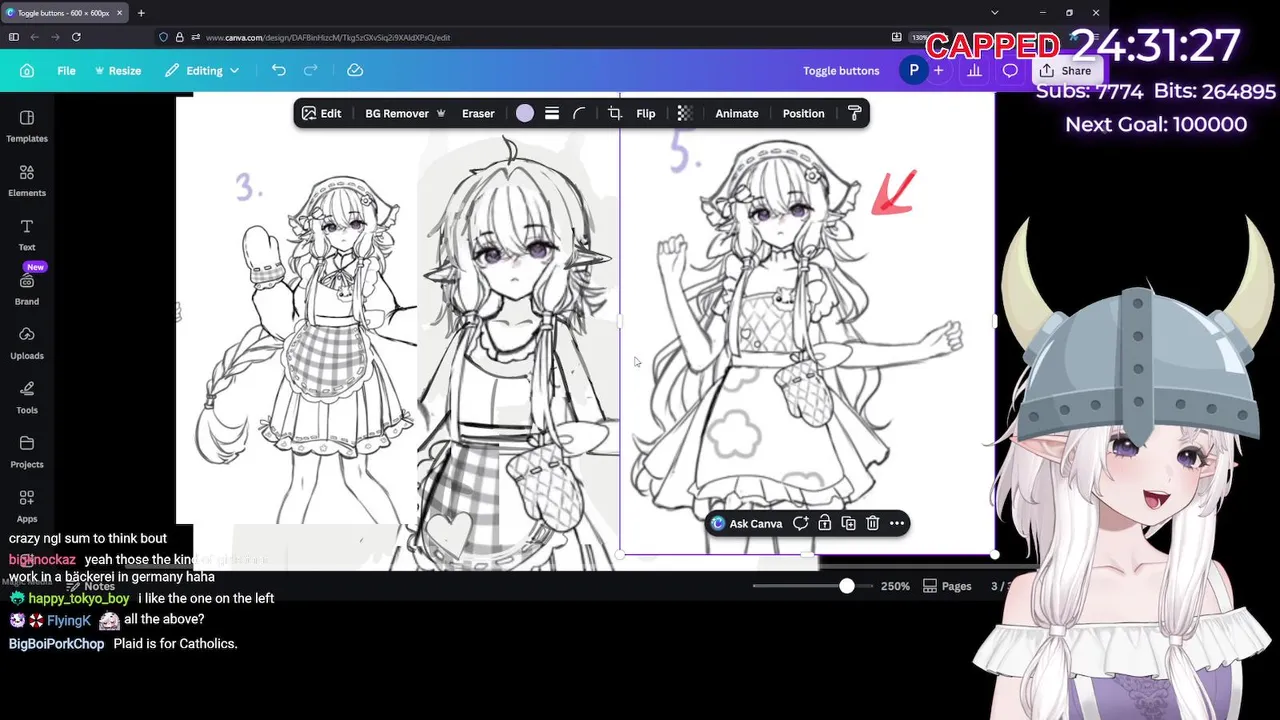Duplicate the selected image

pyautogui.click(x=849, y=523)
